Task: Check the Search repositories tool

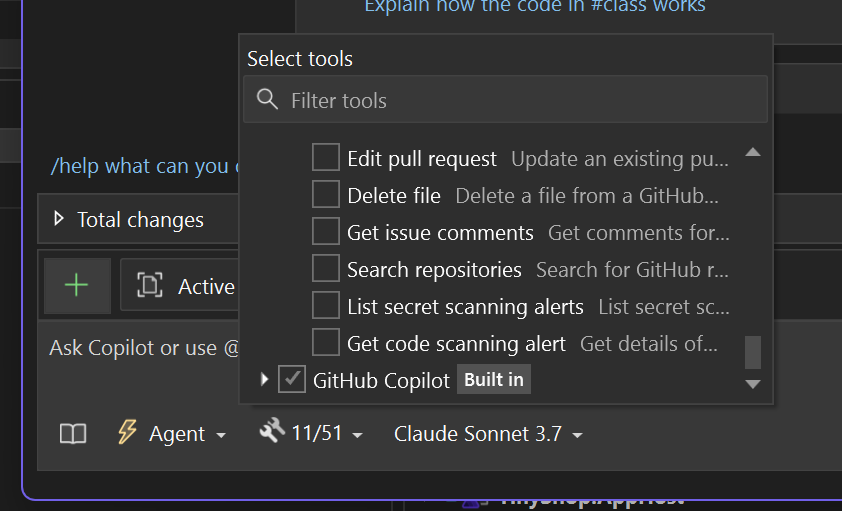Action: click(326, 269)
